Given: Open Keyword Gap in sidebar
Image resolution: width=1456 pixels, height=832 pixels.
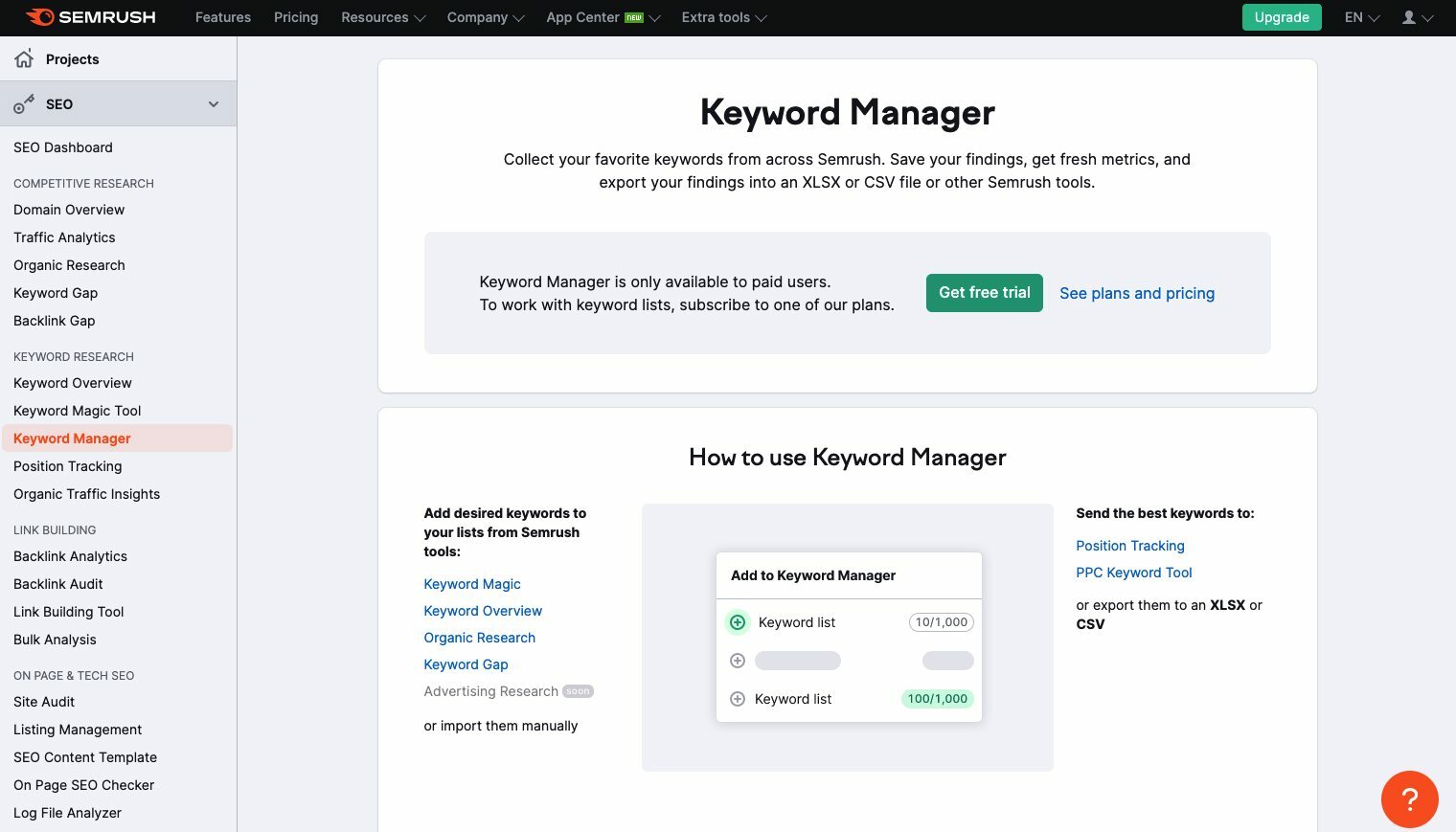Looking at the screenshot, I should point(56,293).
